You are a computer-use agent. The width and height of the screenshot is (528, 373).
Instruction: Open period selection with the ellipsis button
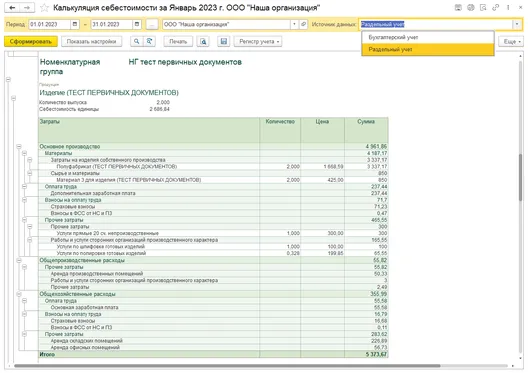pos(152,24)
